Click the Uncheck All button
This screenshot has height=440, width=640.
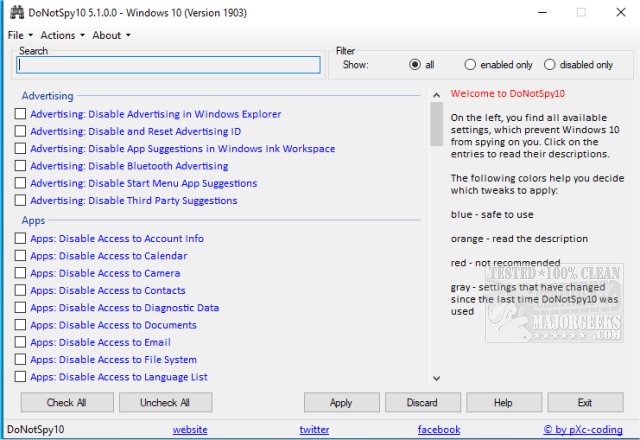[x=165, y=402]
